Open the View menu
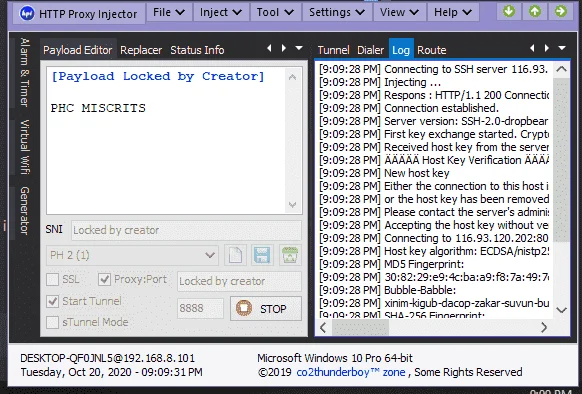The height and width of the screenshot is (394, 582). 399,12
